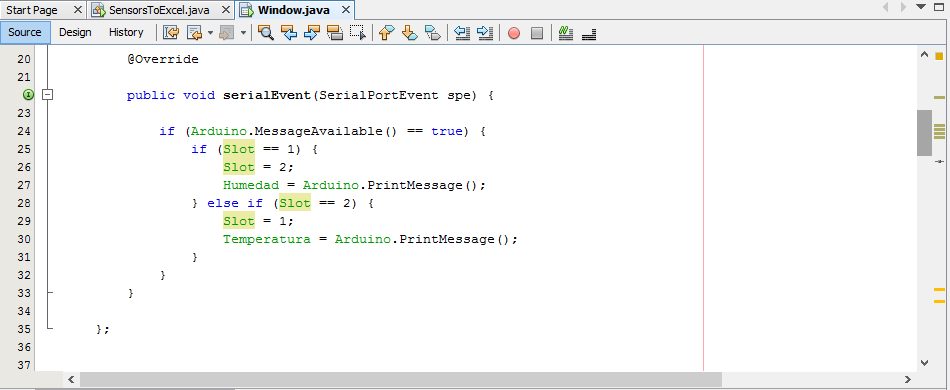The width and height of the screenshot is (950, 390).
Task: Click the Last Edit toolbar icon
Action: 171,33
